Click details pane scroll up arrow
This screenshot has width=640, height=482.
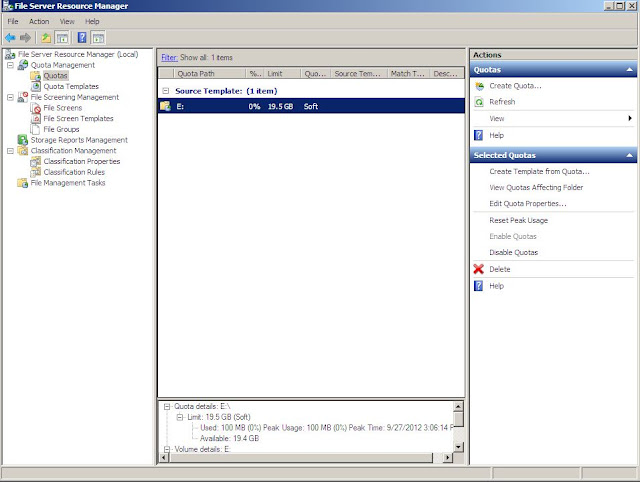point(458,406)
